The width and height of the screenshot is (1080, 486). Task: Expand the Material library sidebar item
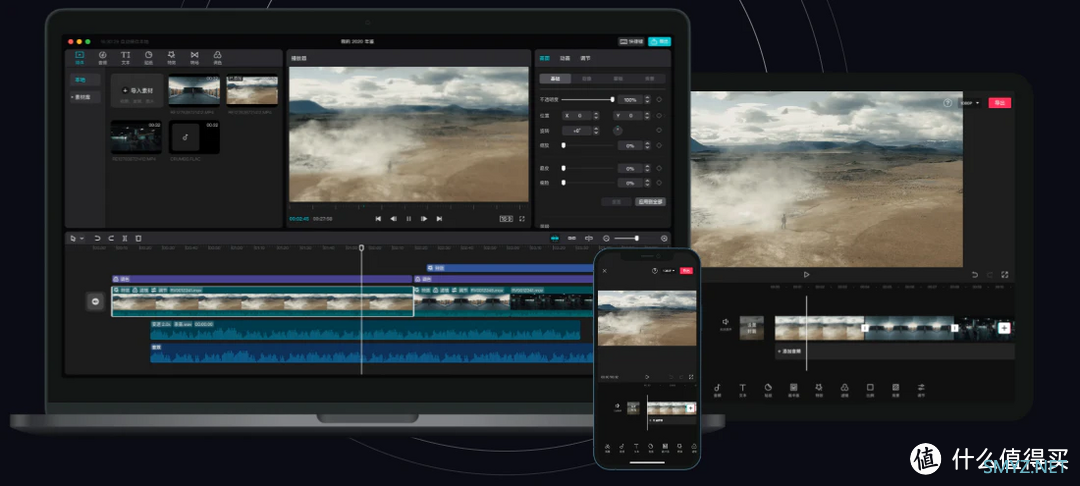(x=85, y=97)
